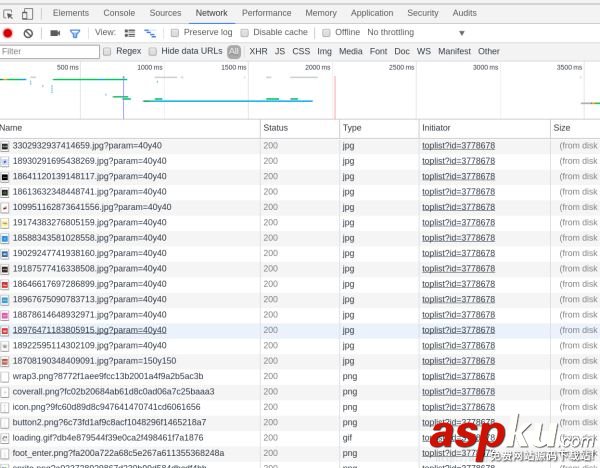Image resolution: width=600 pixels, height=468 pixels.
Task: Show overview waterfall view icon
Action: (x=150, y=33)
